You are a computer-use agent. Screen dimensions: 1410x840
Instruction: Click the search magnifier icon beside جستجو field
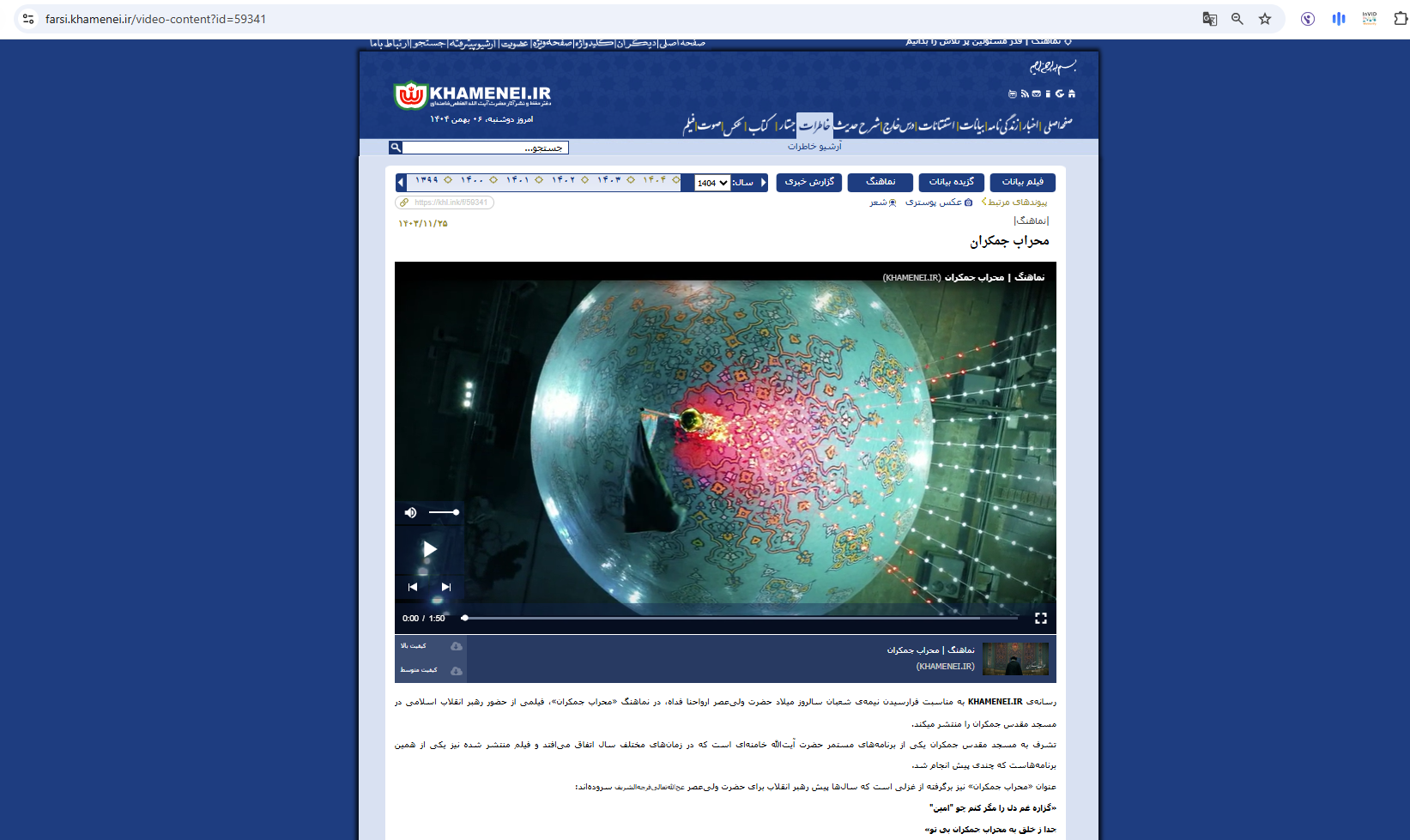[x=396, y=148]
